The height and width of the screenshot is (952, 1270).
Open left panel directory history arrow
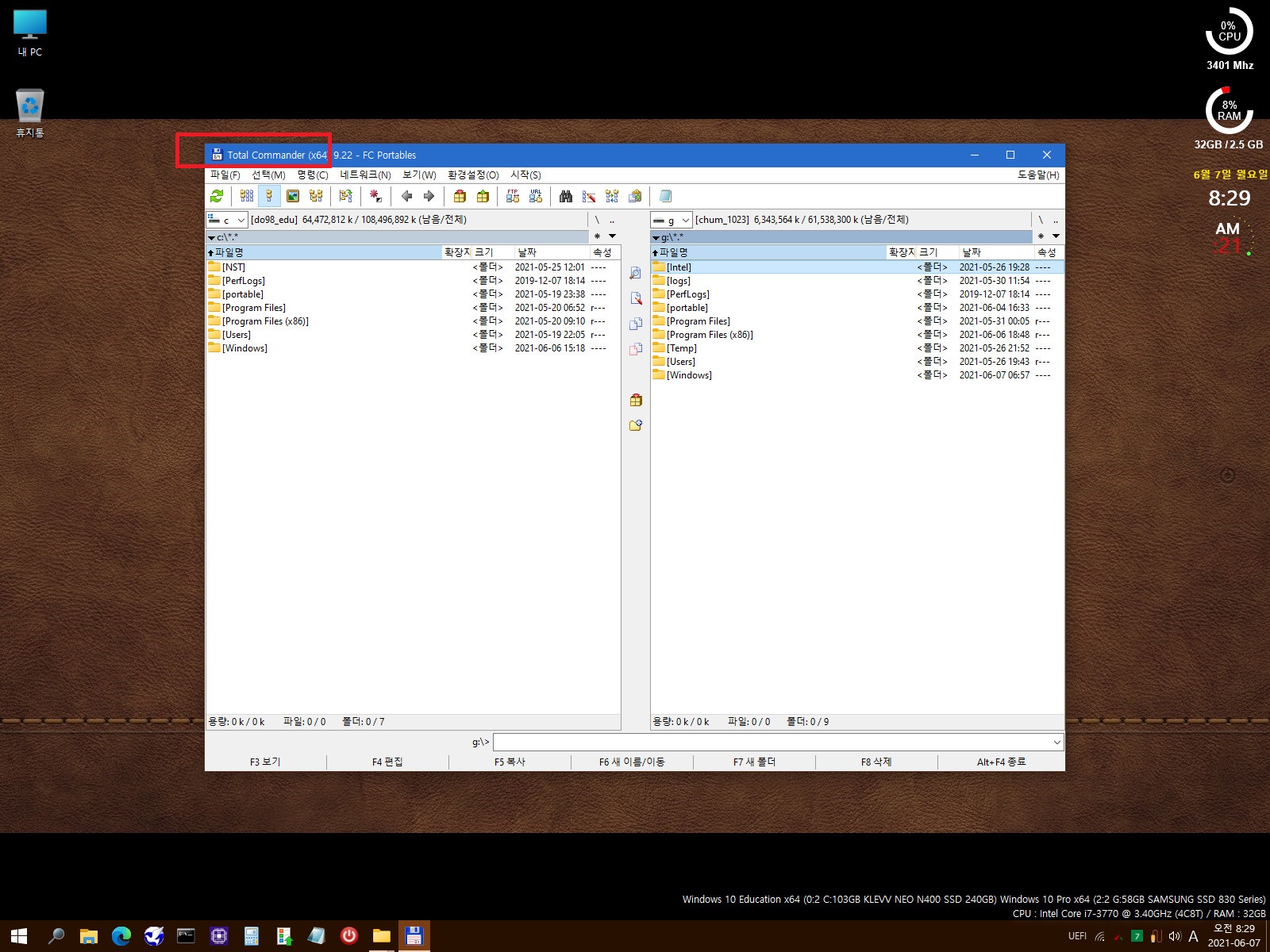pyautogui.click(x=612, y=236)
